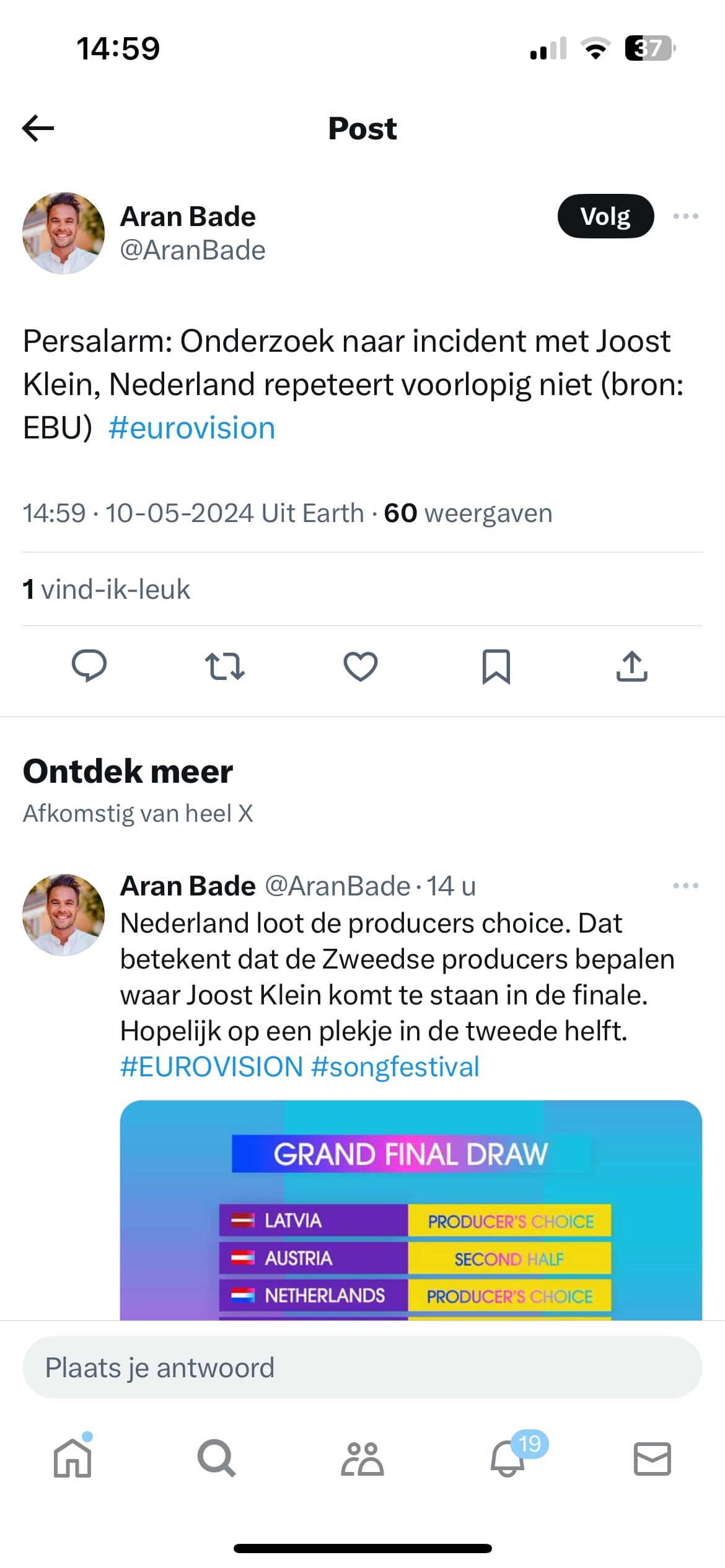The height and width of the screenshot is (1568, 725).
Task: Tap the #eurovision hashtag link
Action: click(192, 428)
